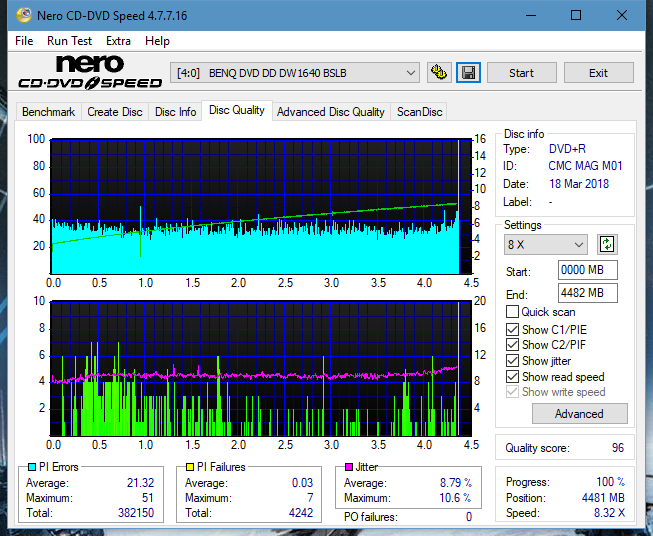Open the Run Test menu
This screenshot has height=536, width=653.
pyautogui.click(x=70, y=41)
